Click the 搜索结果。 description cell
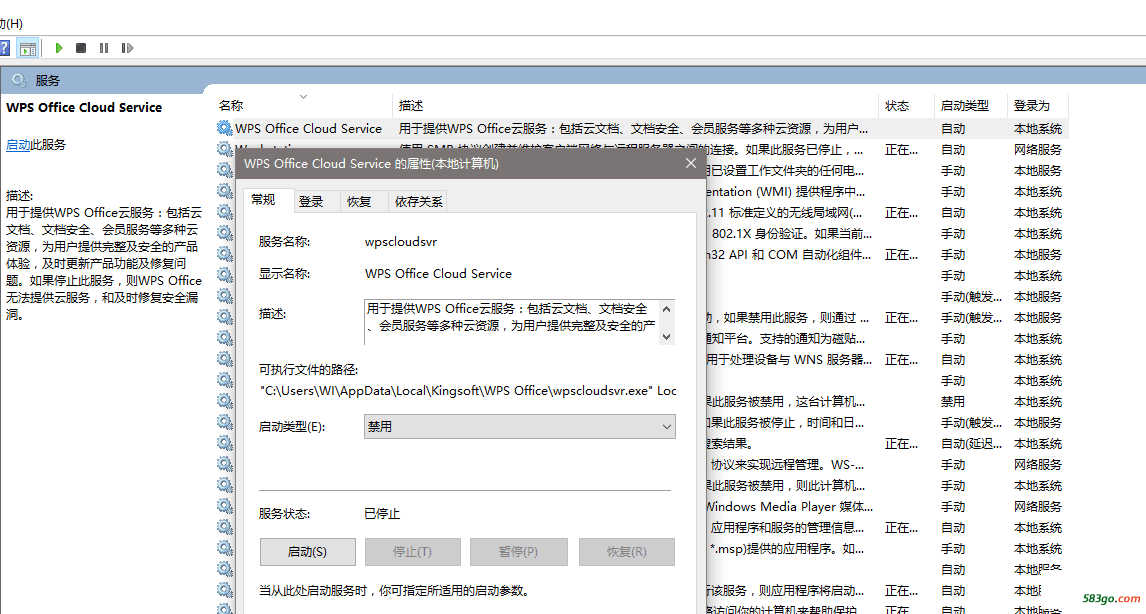This screenshot has height=614, width=1146. tap(729, 444)
